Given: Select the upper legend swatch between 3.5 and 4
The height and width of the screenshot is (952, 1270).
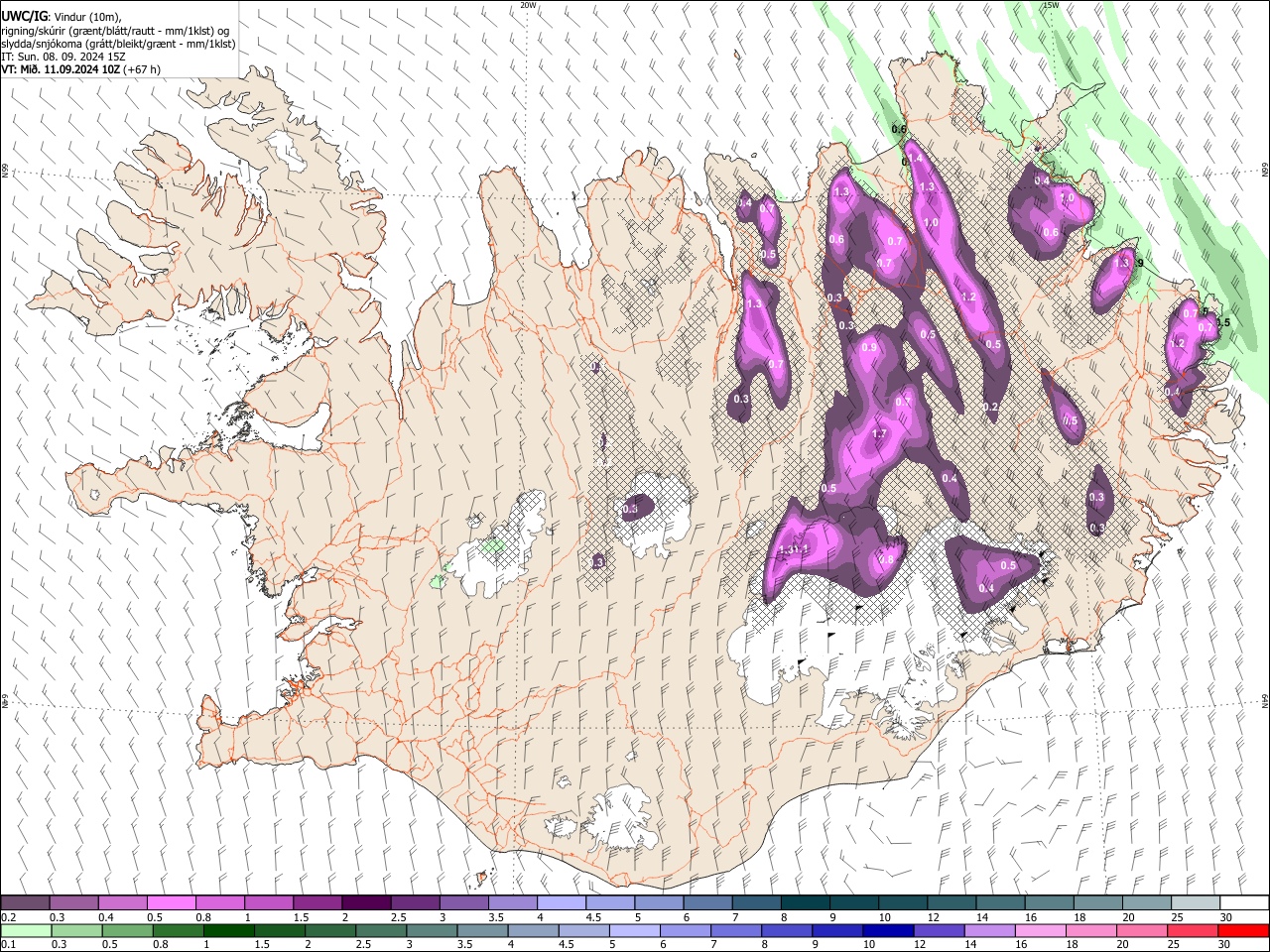Looking at the screenshot, I should pyautogui.click(x=511, y=902).
